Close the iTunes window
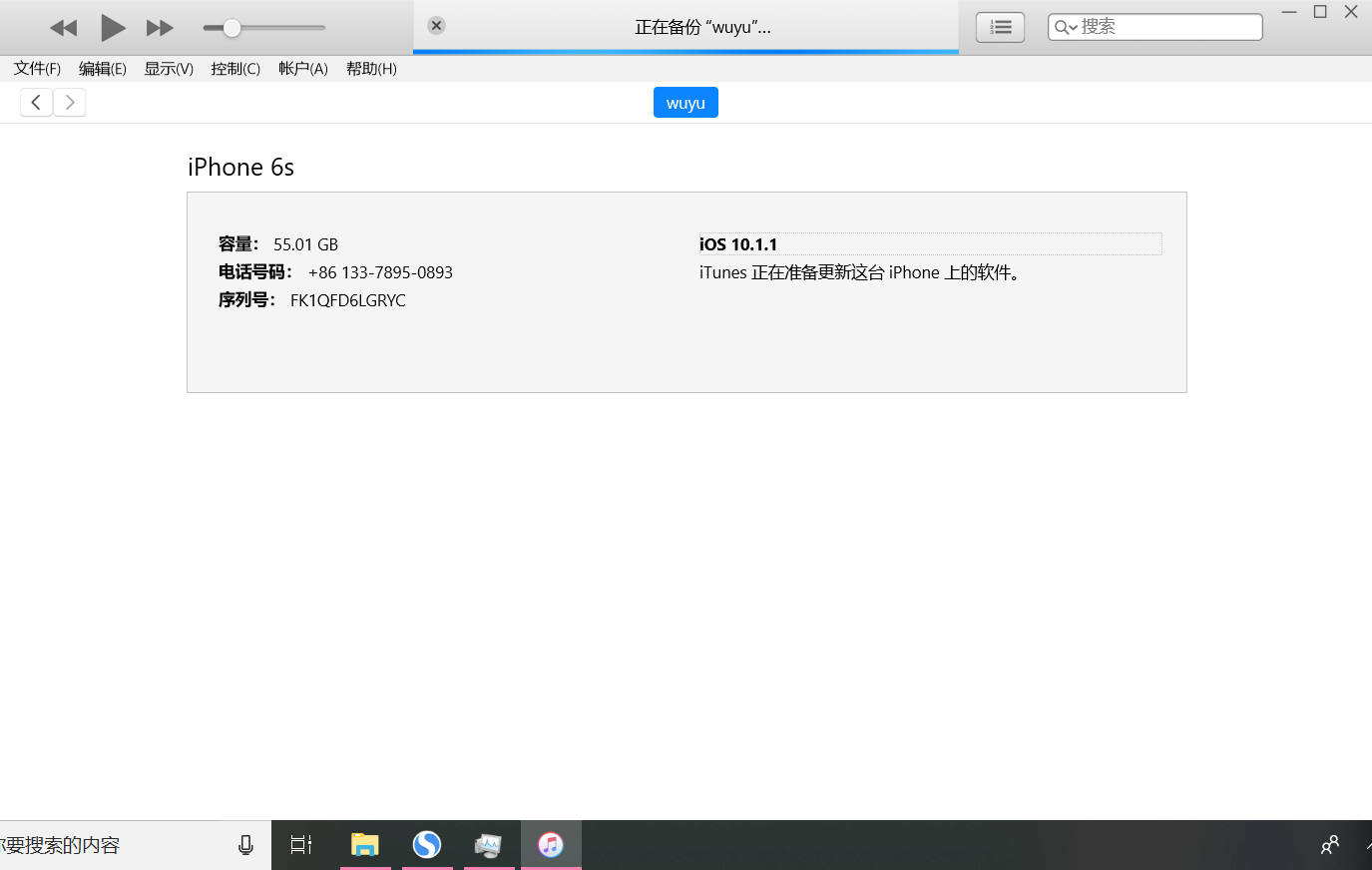Image resolution: width=1372 pixels, height=870 pixels. click(1351, 12)
